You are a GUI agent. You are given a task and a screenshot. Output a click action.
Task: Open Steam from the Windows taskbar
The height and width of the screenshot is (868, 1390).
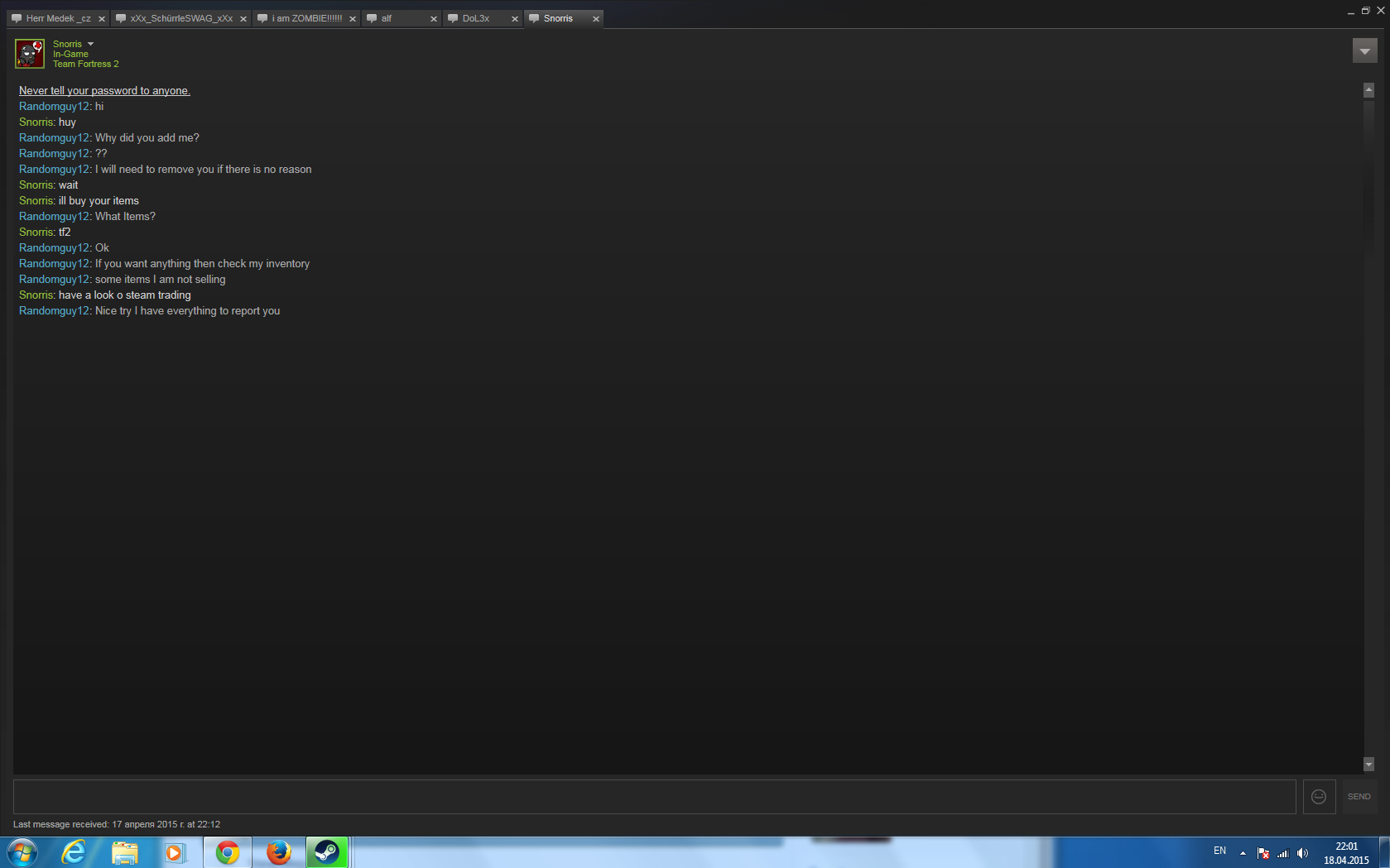coord(326,852)
